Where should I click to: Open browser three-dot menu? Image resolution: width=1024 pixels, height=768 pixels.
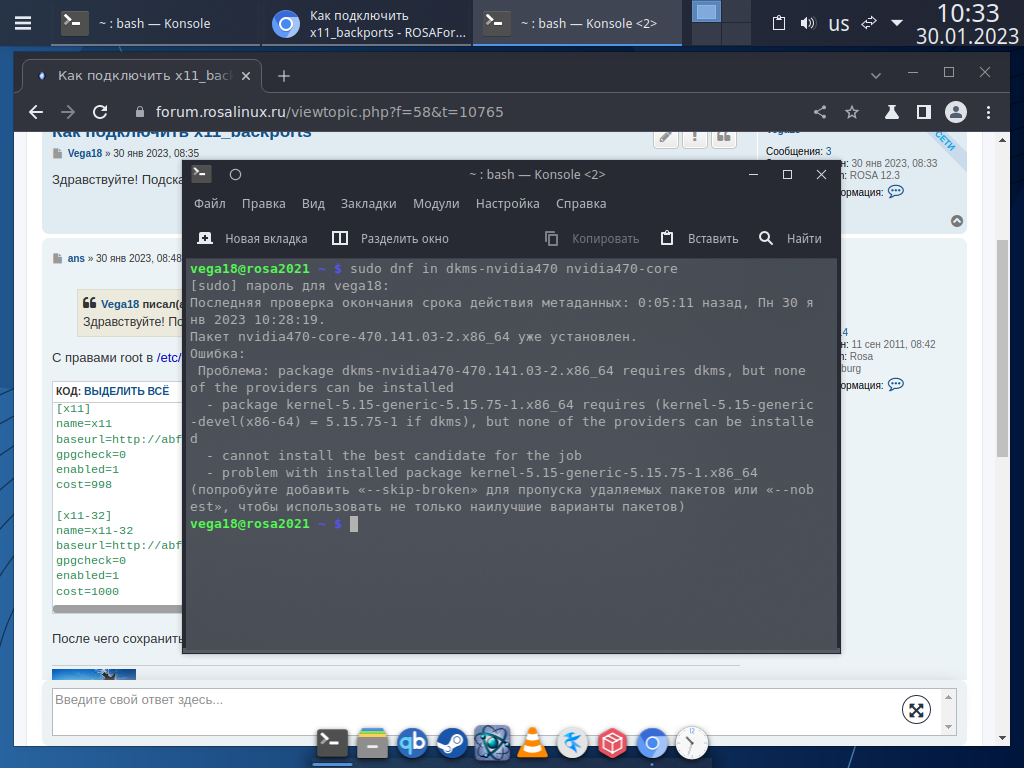(x=988, y=112)
